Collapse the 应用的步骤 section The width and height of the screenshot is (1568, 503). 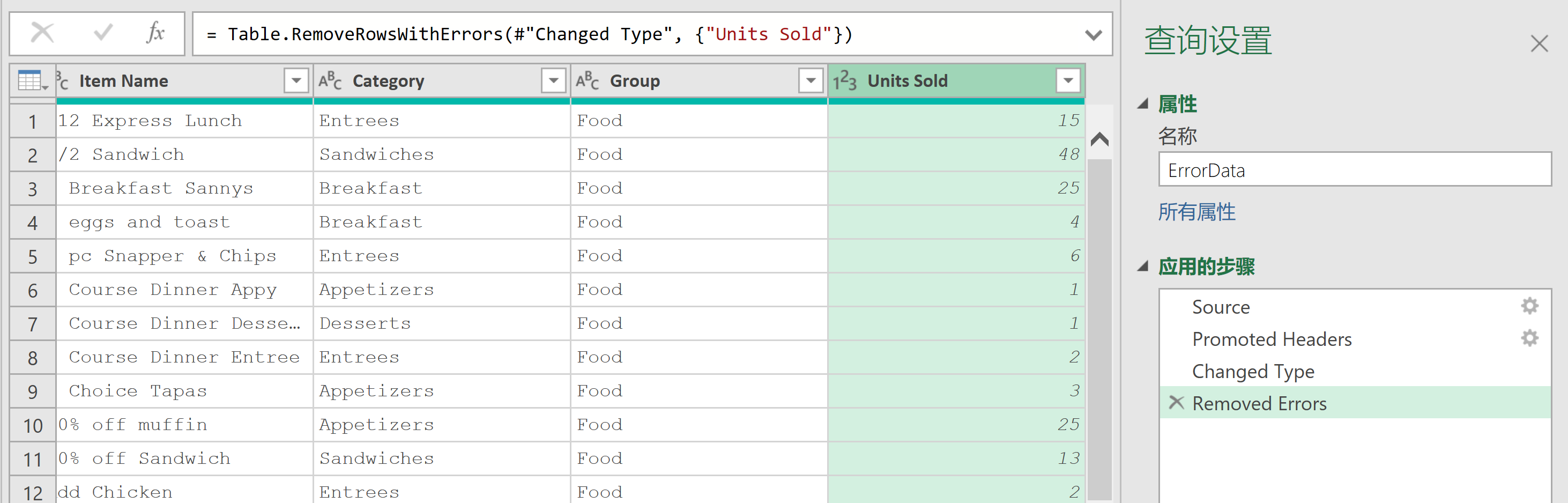(x=1143, y=266)
